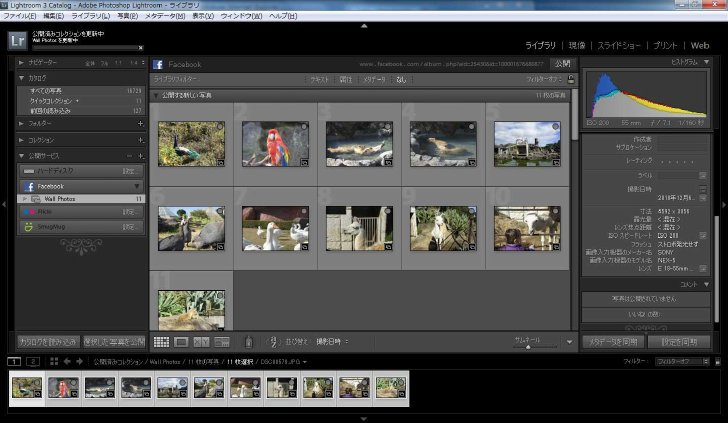Viewport: 728px width, 423px height.
Task: Collapse the Comments panel
Action: [x=706, y=284]
